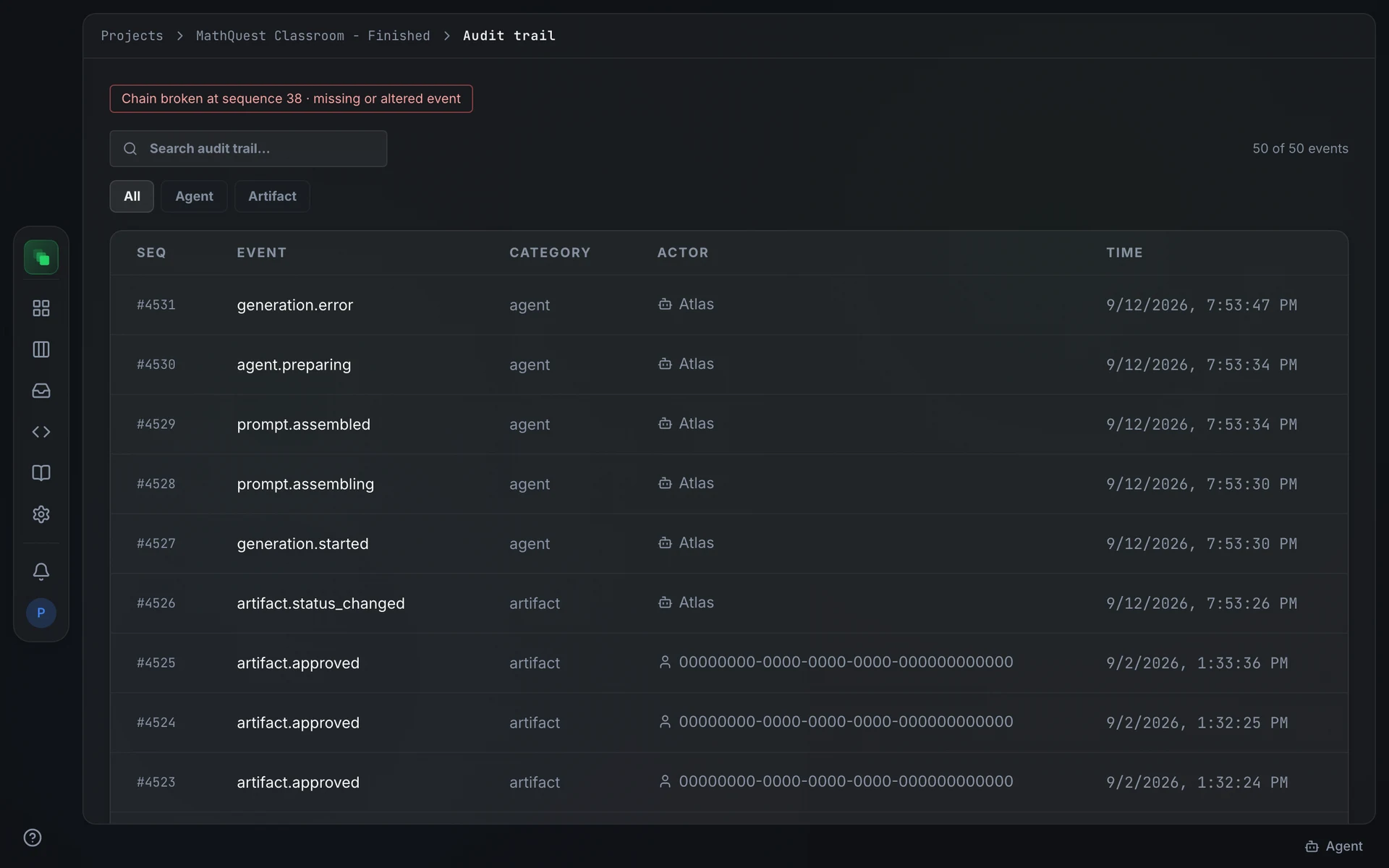Click sequence number #4531

tap(156, 305)
